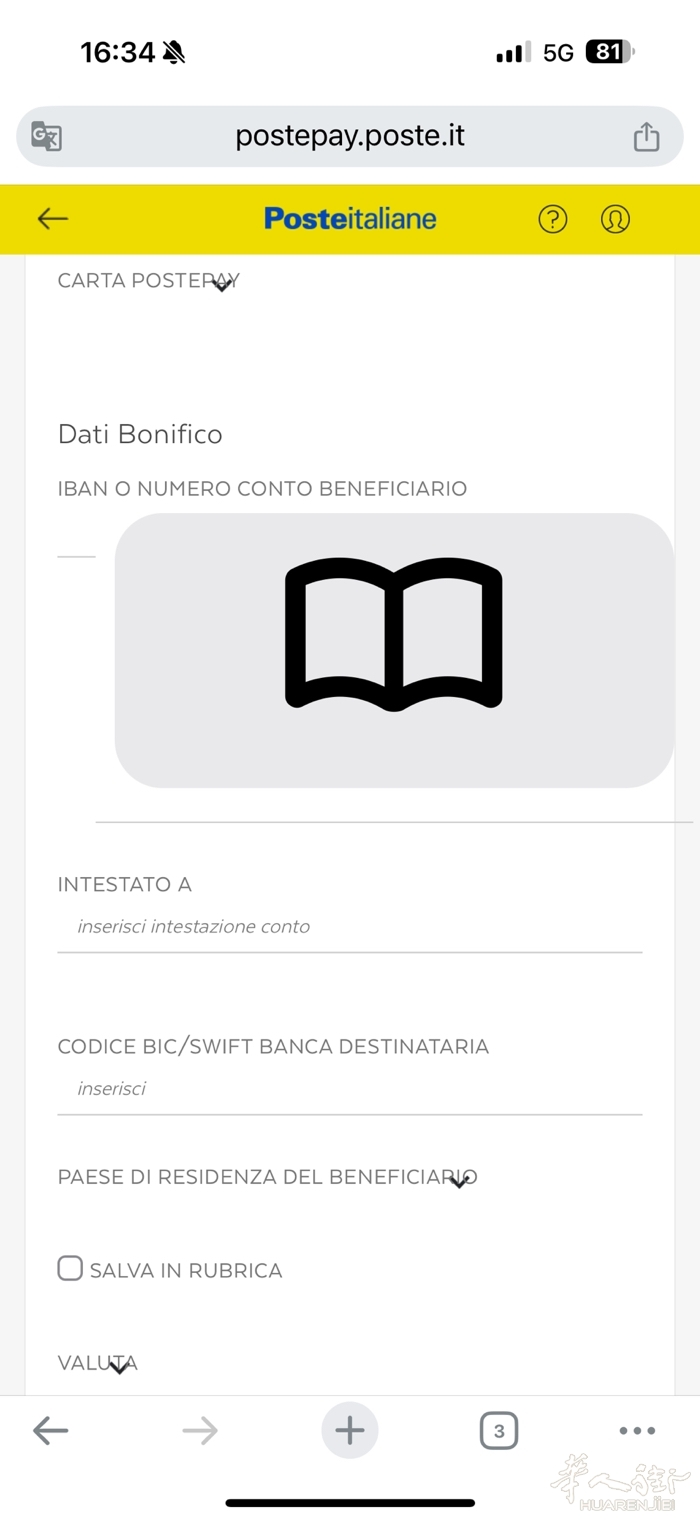Viewport: 700px width, 1520px height.
Task: Open the tab switcher showing 3 tabs
Action: point(499,1431)
